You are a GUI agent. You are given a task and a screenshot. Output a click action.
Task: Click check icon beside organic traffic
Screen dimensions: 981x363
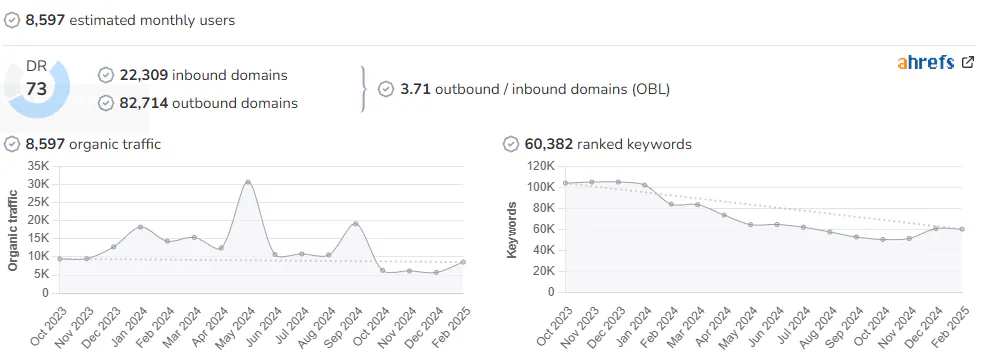click(x=12, y=144)
